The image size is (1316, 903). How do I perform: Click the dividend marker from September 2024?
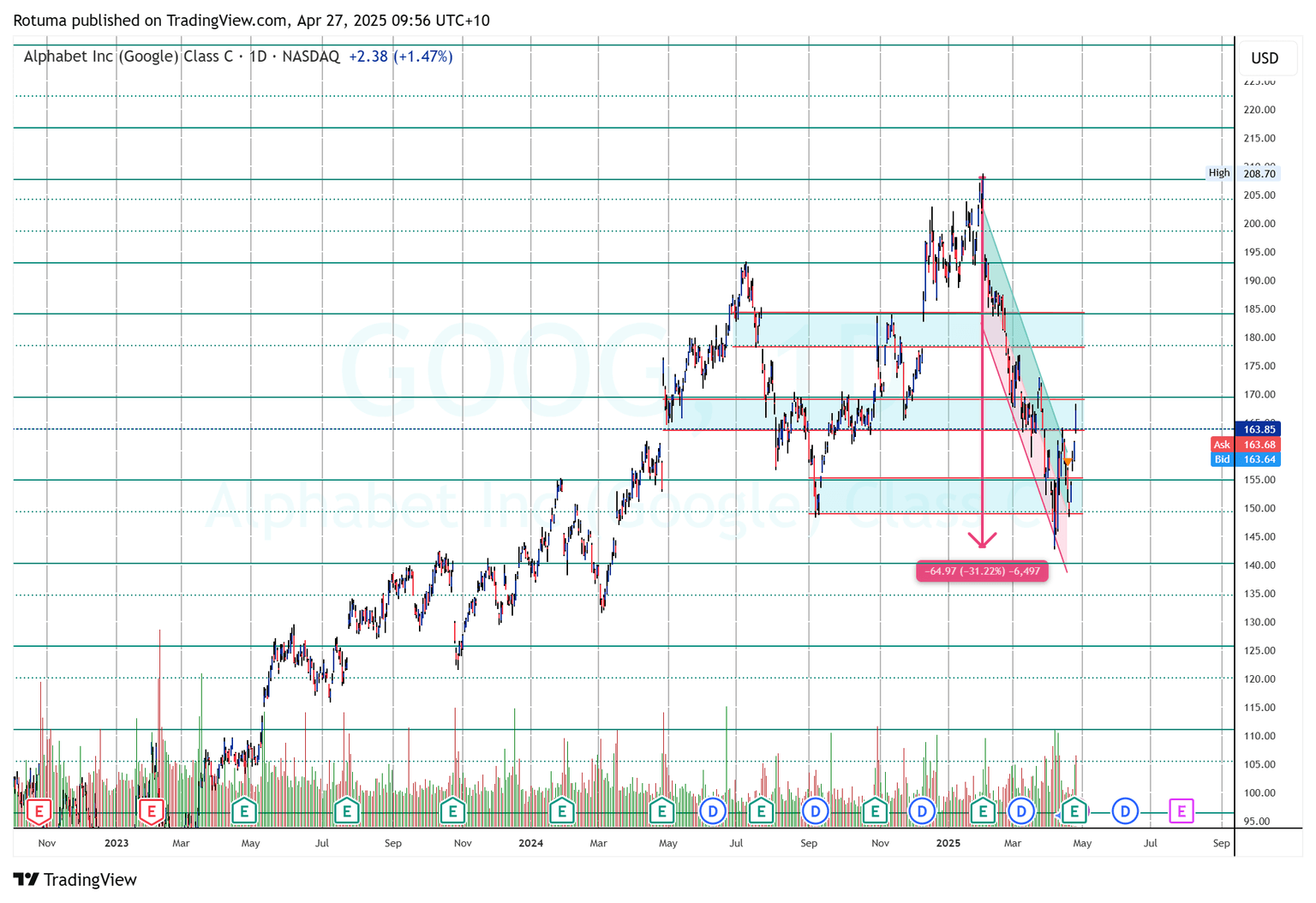tap(816, 810)
